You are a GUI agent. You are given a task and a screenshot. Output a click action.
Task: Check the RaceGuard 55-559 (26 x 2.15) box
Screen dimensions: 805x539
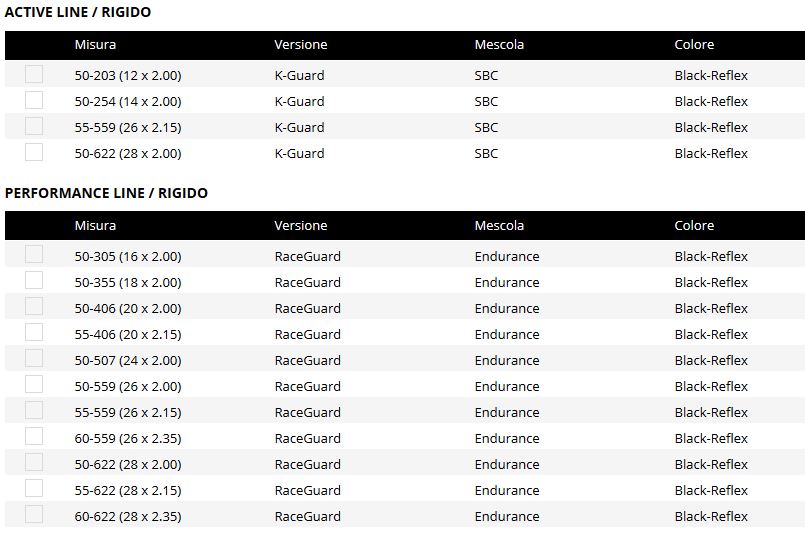tap(34, 411)
